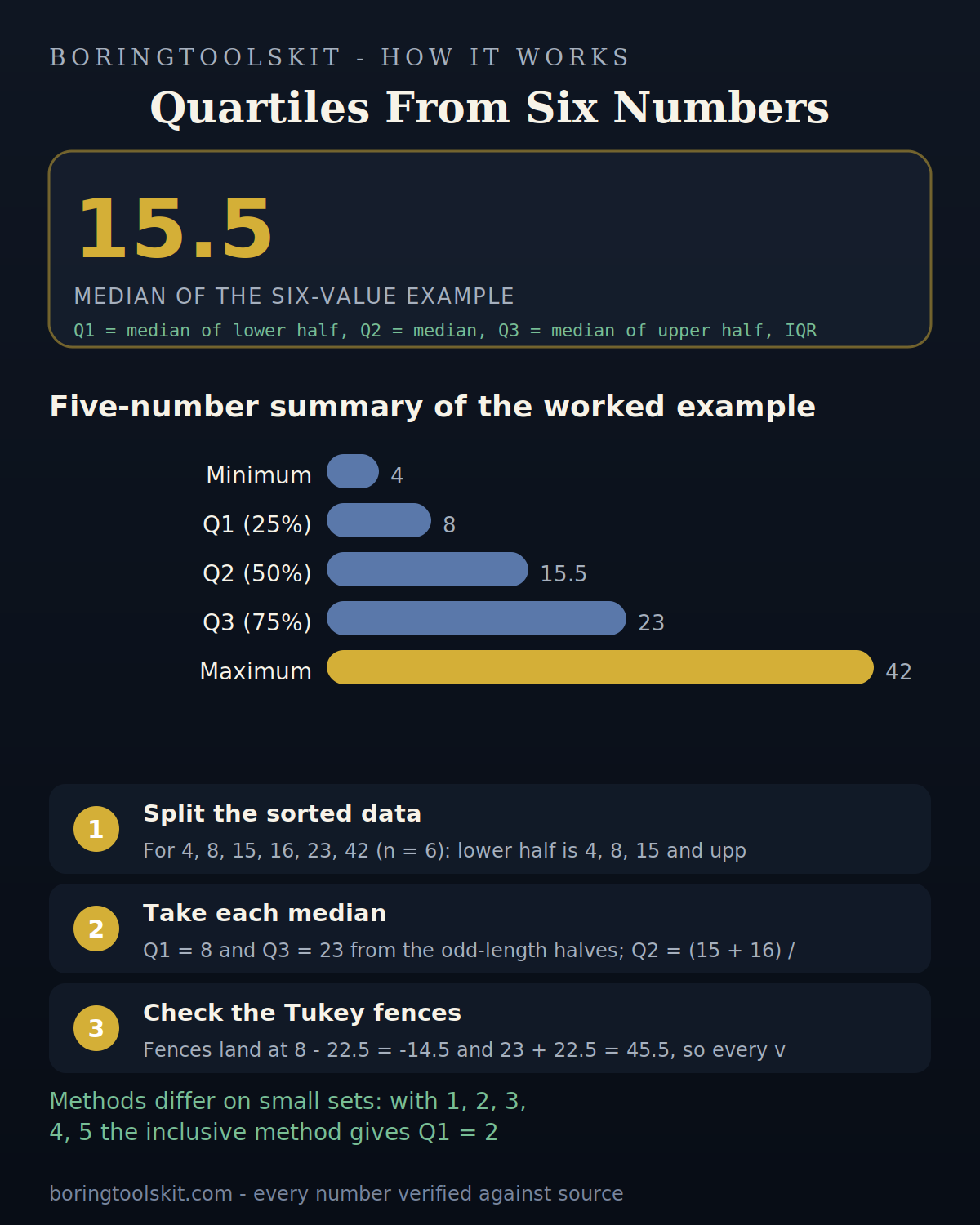Click the Q3 (75%) bar
Viewport: 980px width, 1225px height.
[477, 618]
